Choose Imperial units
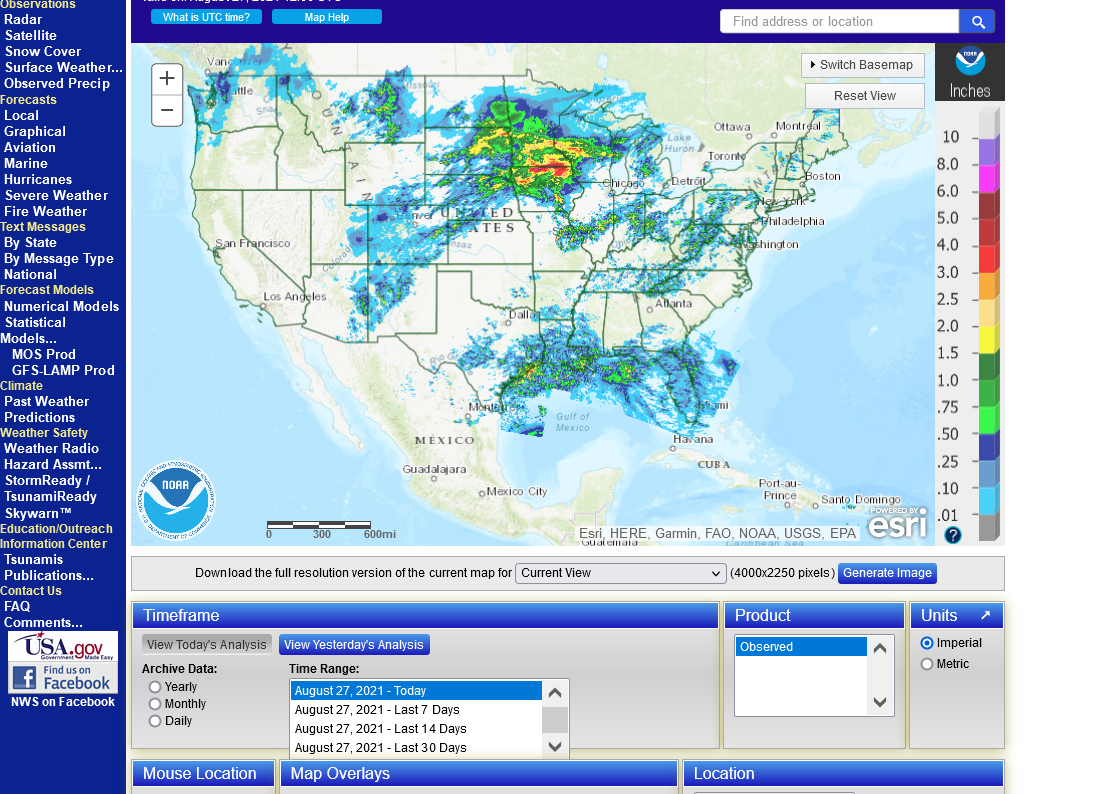The height and width of the screenshot is (794, 1101). pos(927,643)
